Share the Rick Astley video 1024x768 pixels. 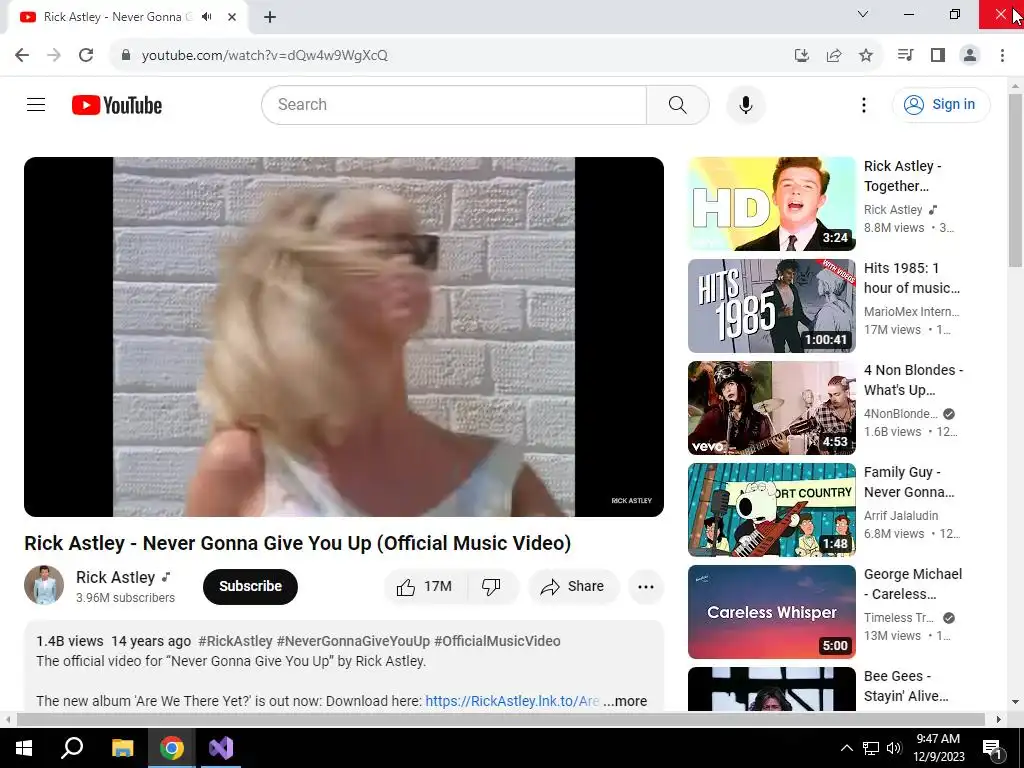click(572, 586)
